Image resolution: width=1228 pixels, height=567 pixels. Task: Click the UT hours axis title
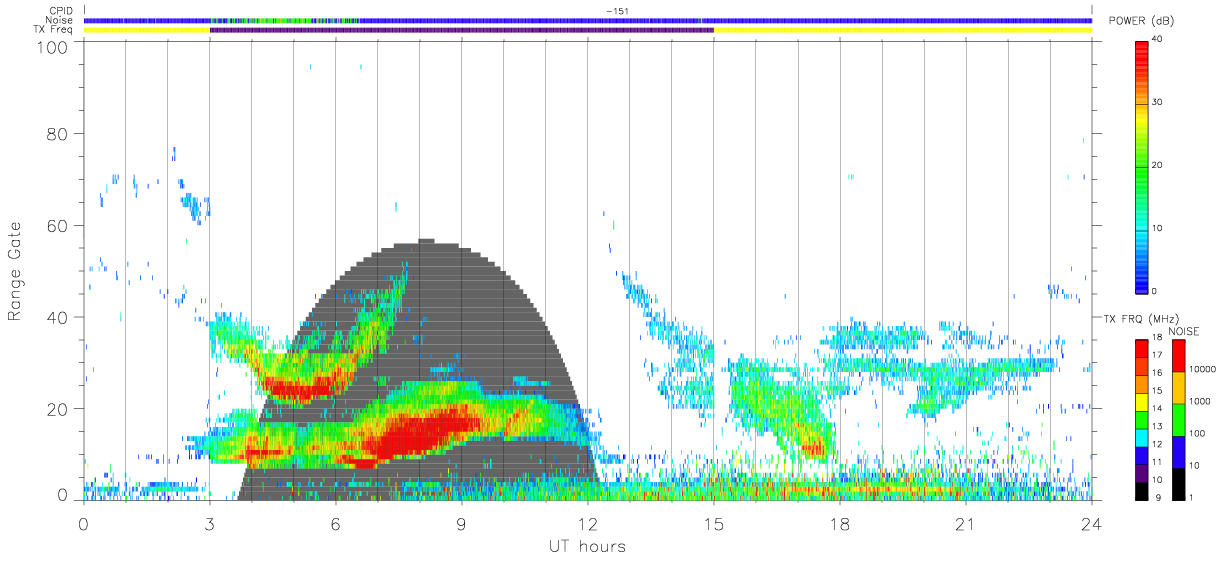[x=586, y=546]
